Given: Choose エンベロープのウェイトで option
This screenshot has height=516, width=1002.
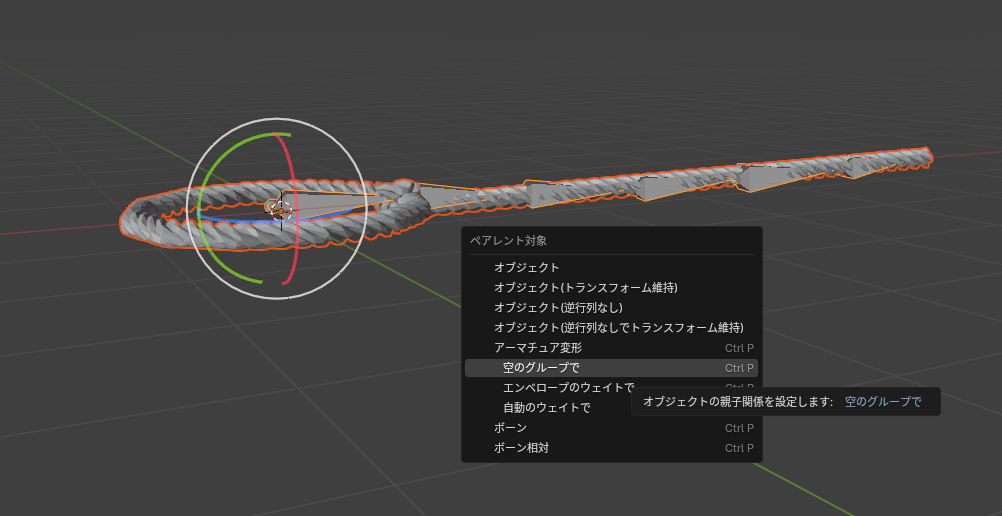Looking at the screenshot, I should tap(568, 387).
